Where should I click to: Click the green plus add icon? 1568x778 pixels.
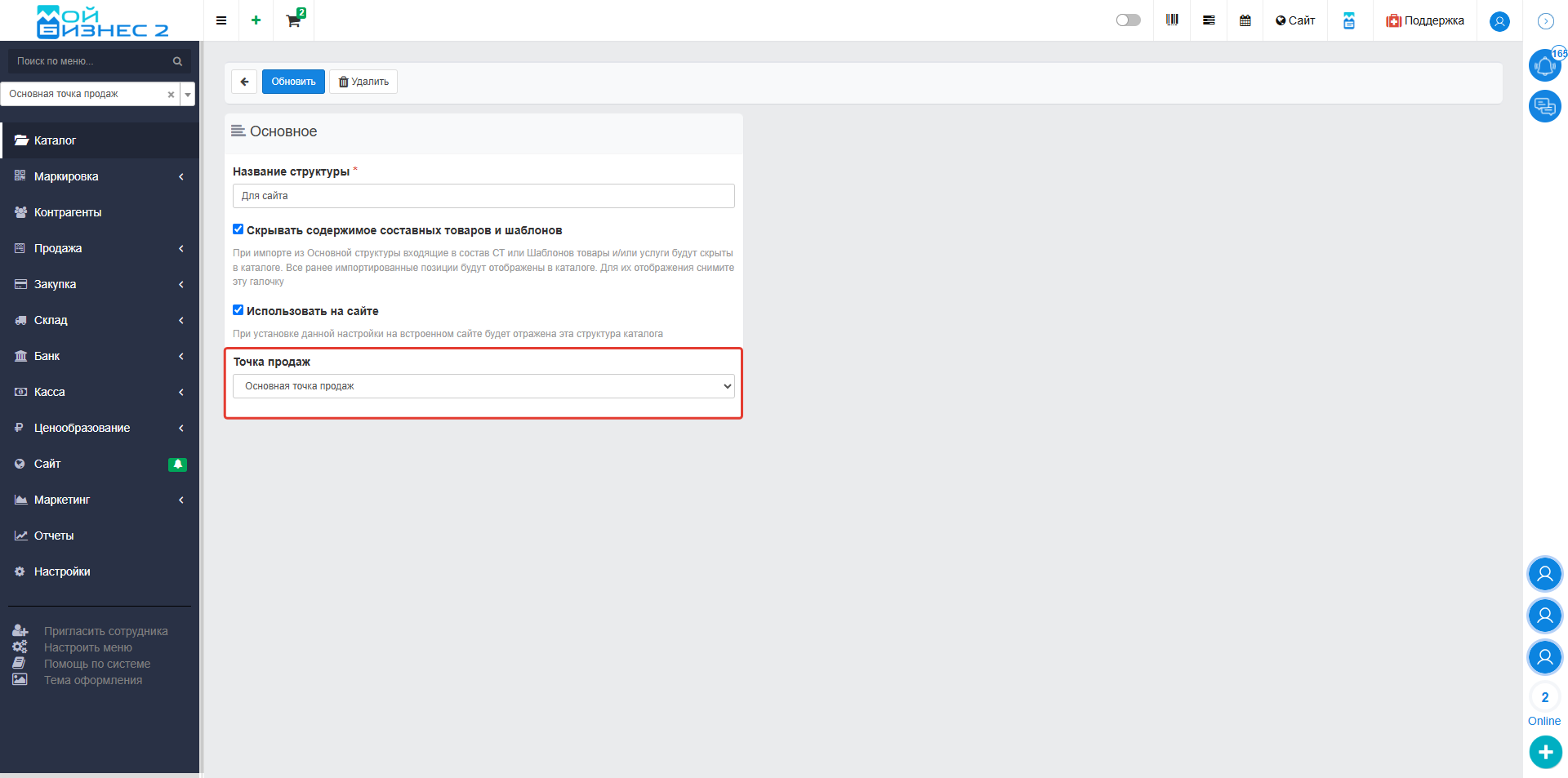[x=256, y=20]
